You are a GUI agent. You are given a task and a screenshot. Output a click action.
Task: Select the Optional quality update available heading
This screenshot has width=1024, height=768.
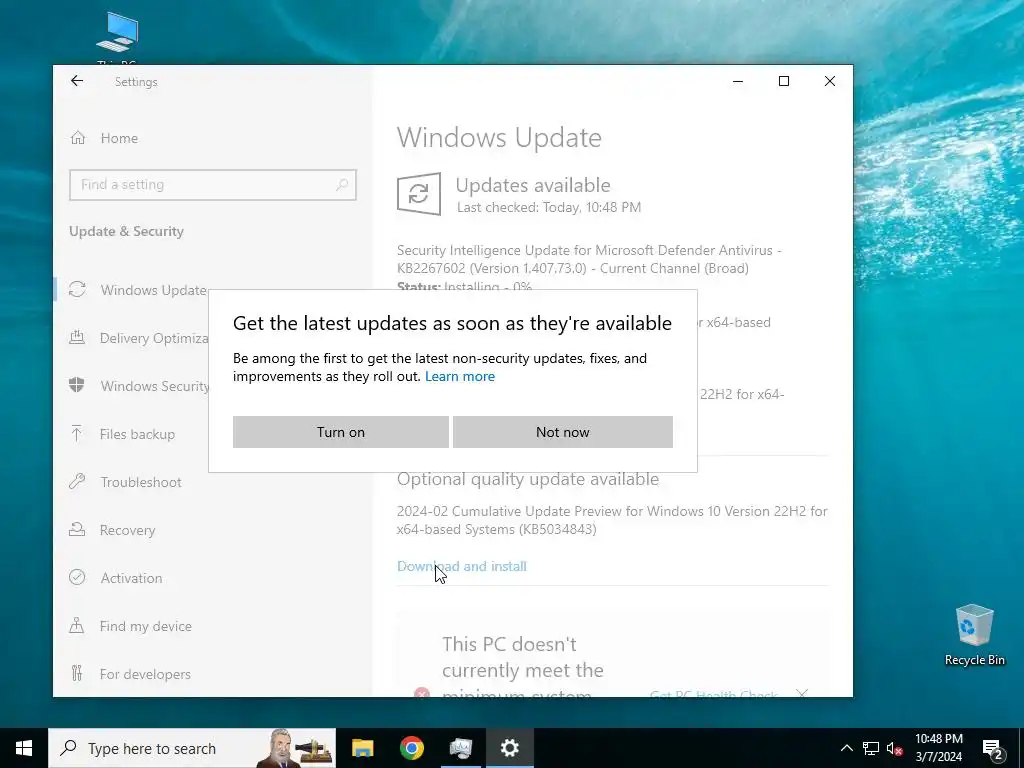[x=528, y=479]
